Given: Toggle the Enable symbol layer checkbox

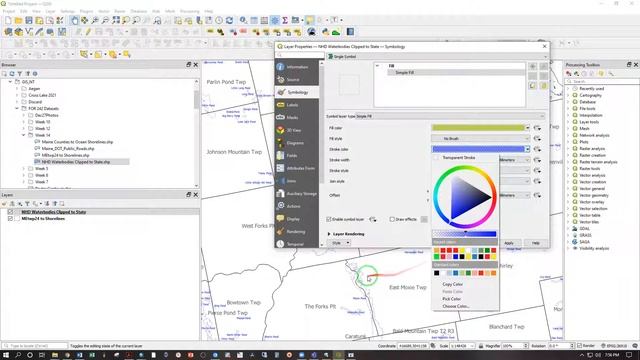Looking at the screenshot, I should click(x=329, y=219).
